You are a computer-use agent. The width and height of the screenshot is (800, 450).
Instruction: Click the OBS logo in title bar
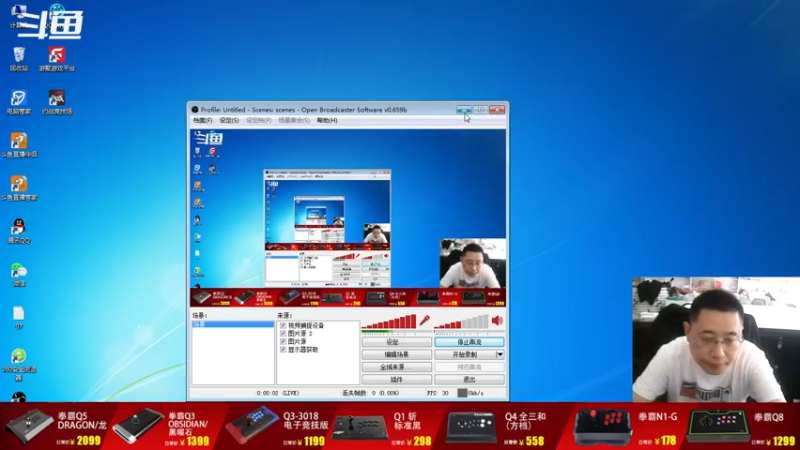click(x=195, y=110)
